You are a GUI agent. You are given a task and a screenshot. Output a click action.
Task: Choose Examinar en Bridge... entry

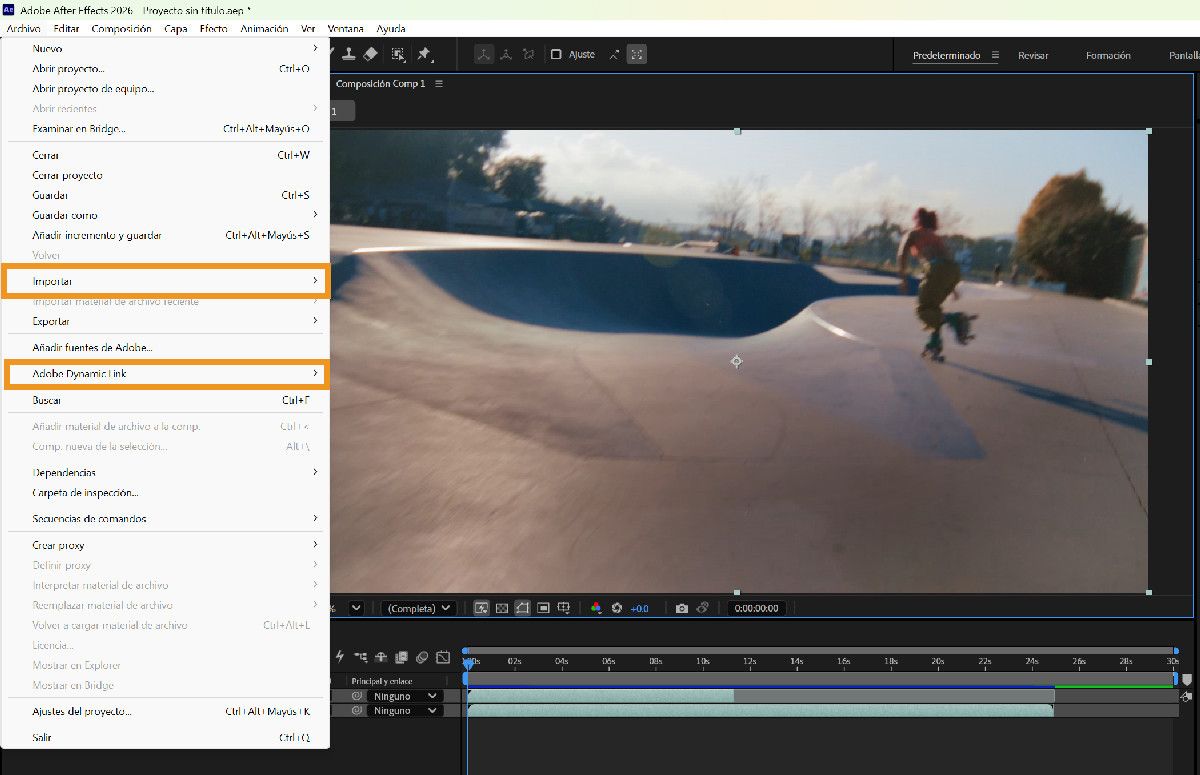166,129
